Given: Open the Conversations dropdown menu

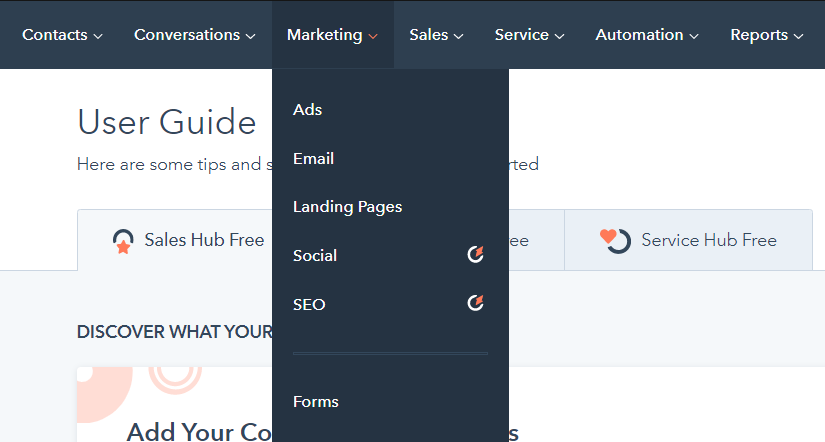Looking at the screenshot, I should (194, 35).
